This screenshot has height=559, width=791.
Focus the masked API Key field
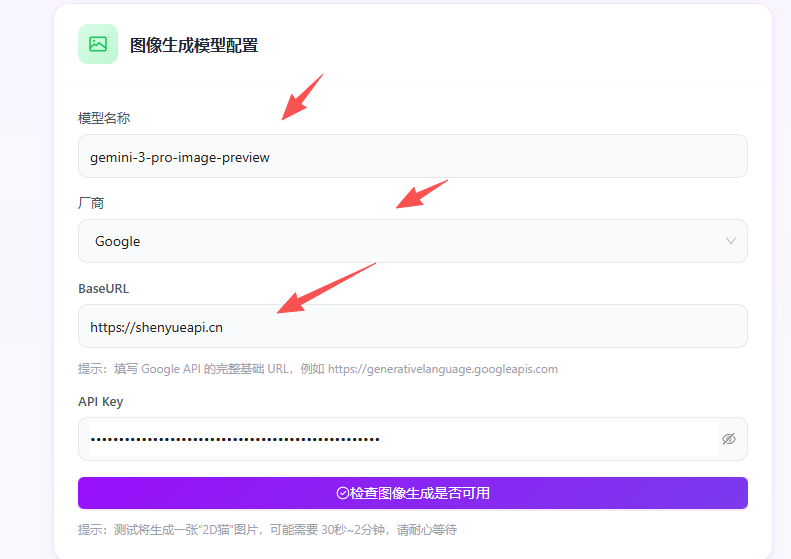coord(398,439)
